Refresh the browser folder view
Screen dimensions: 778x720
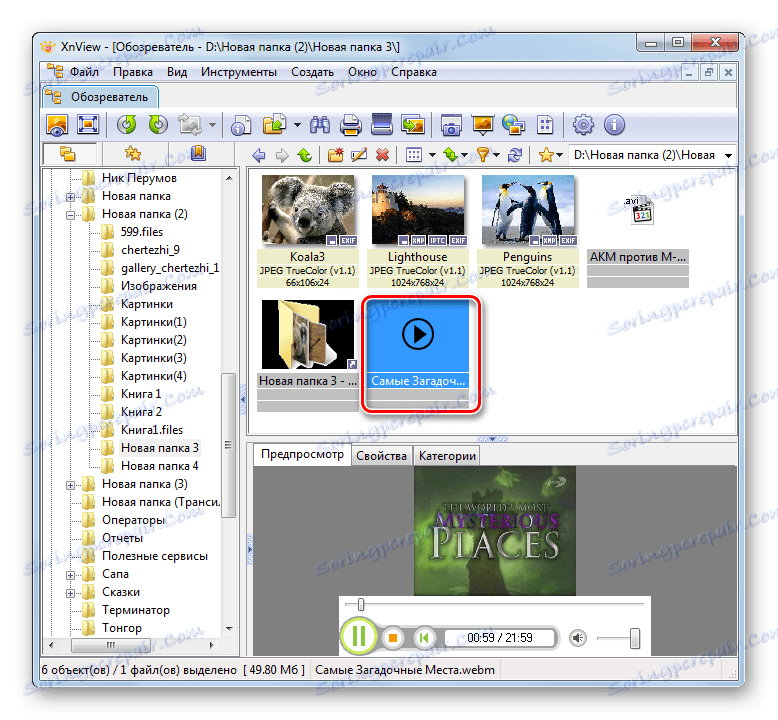515,155
